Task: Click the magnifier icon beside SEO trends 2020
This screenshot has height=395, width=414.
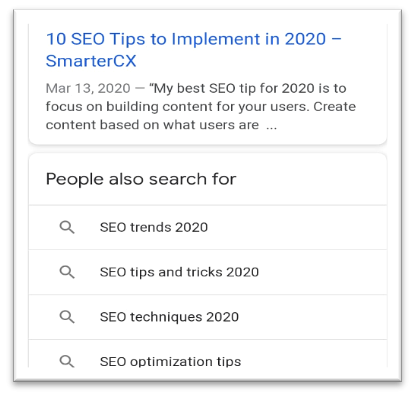Action: 67,228
